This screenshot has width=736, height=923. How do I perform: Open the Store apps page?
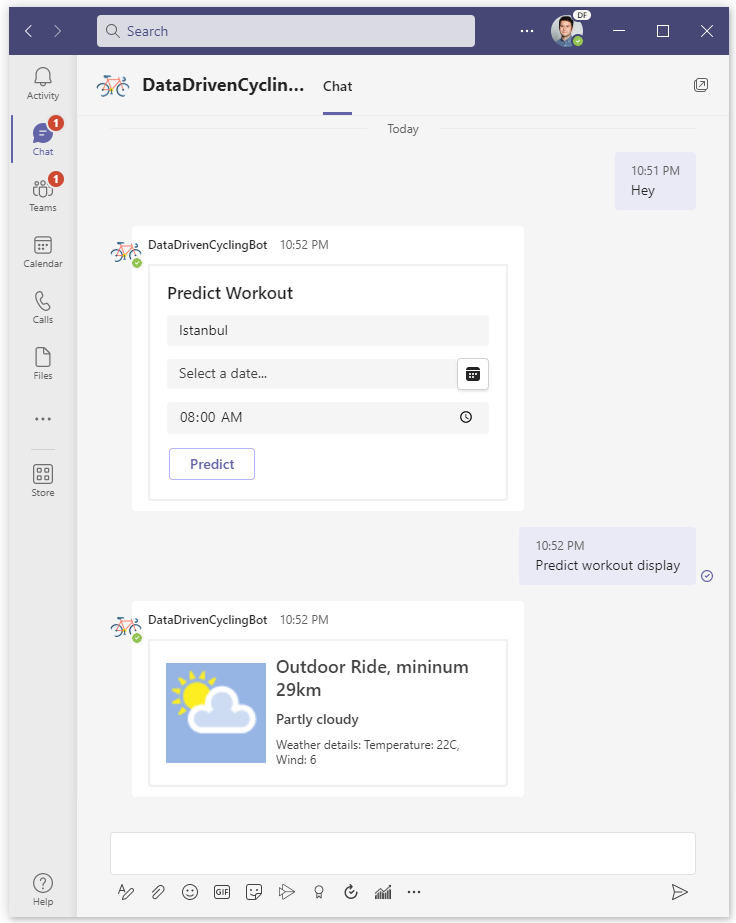43,480
